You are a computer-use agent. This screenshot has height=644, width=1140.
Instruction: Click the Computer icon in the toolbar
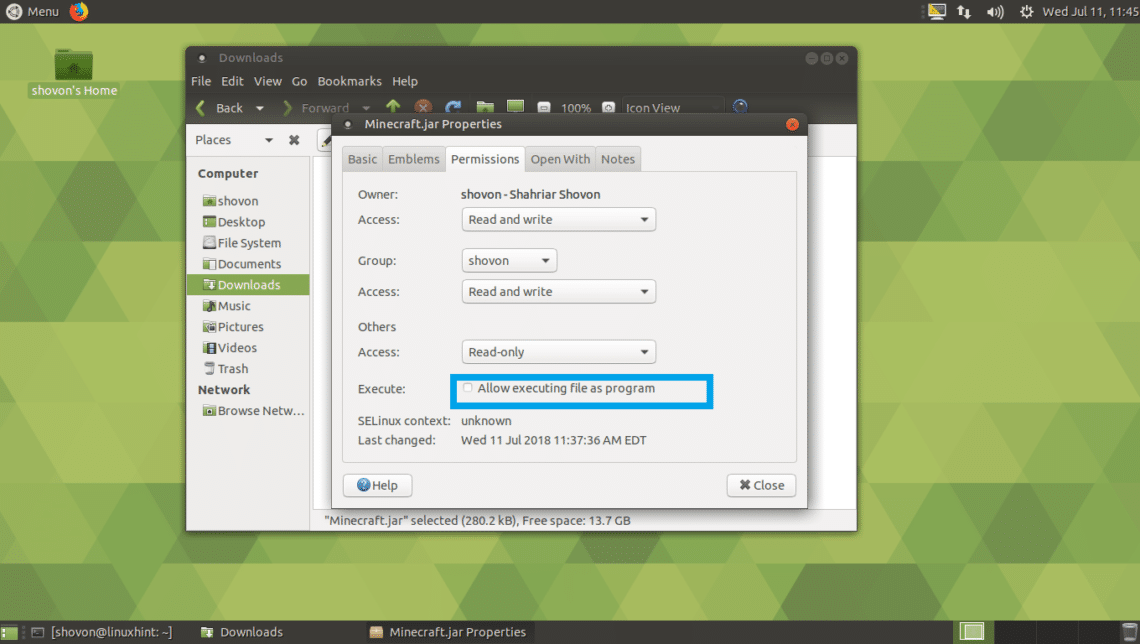(515, 107)
